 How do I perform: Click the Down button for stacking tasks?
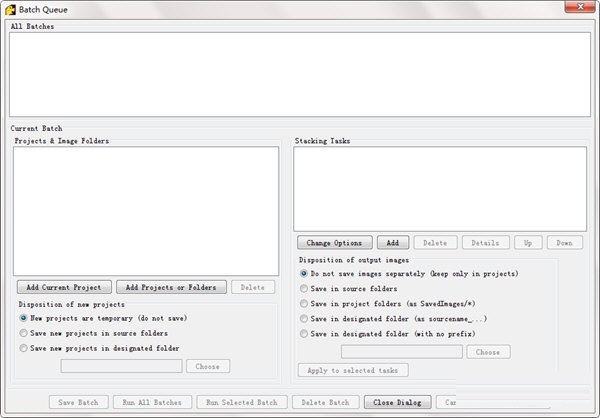[x=565, y=243]
